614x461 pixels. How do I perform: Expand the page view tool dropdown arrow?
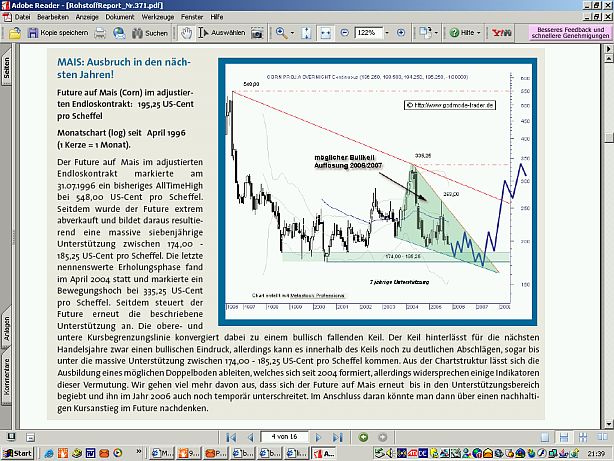pyautogui.click(x=436, y=33)
